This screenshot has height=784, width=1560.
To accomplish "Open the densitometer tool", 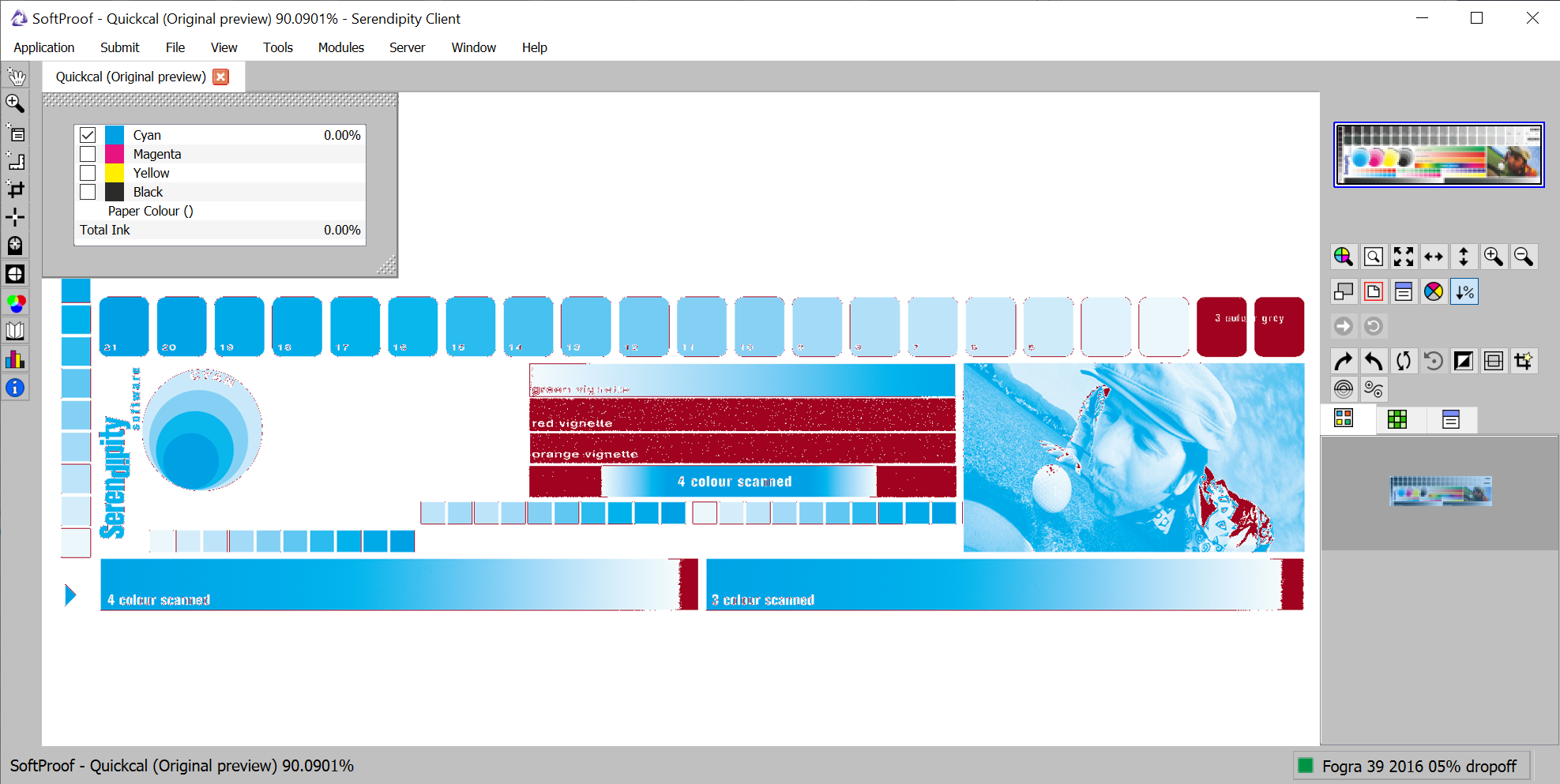I will tap(15, 246).
